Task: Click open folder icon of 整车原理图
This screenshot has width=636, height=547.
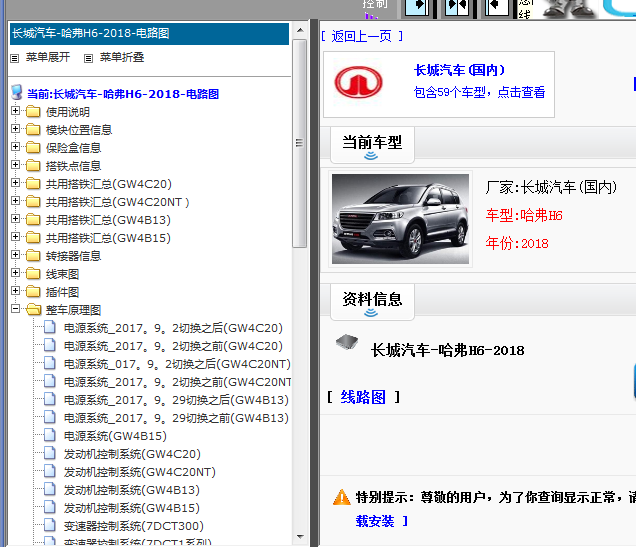Action: coord(34,309)
